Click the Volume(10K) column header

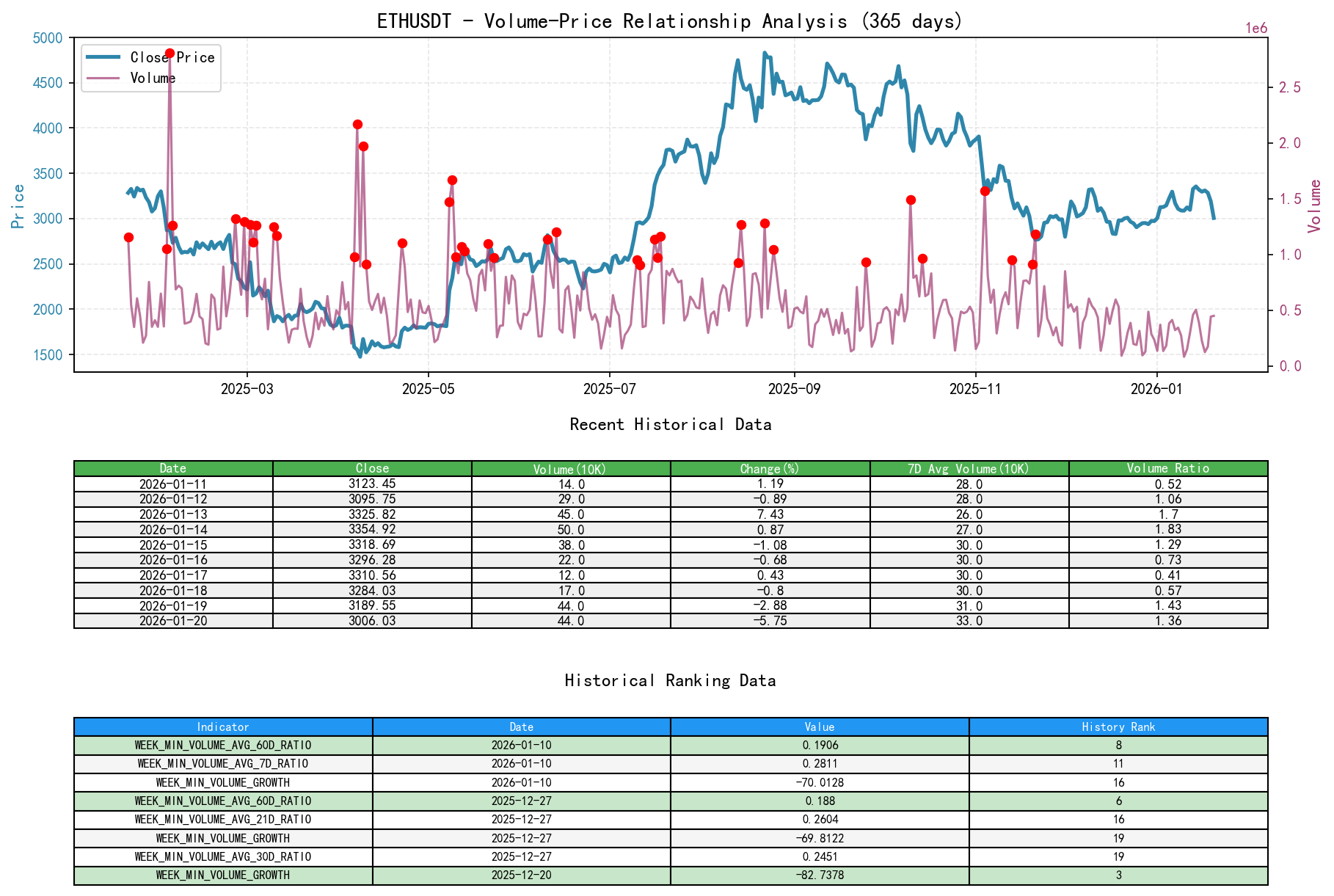tap(569, 468)
